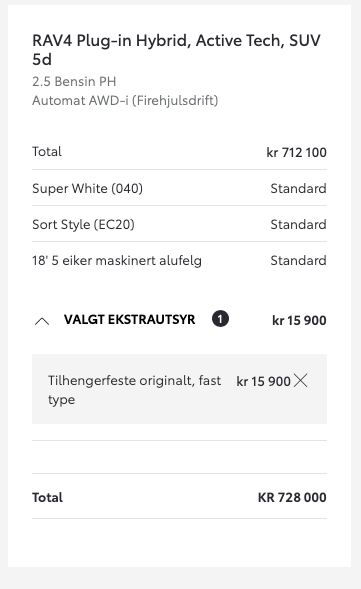Click the 18' 5 eiker maskinert alufelg row
This screenshot has height=589, width=361.
tap(179, 260)
